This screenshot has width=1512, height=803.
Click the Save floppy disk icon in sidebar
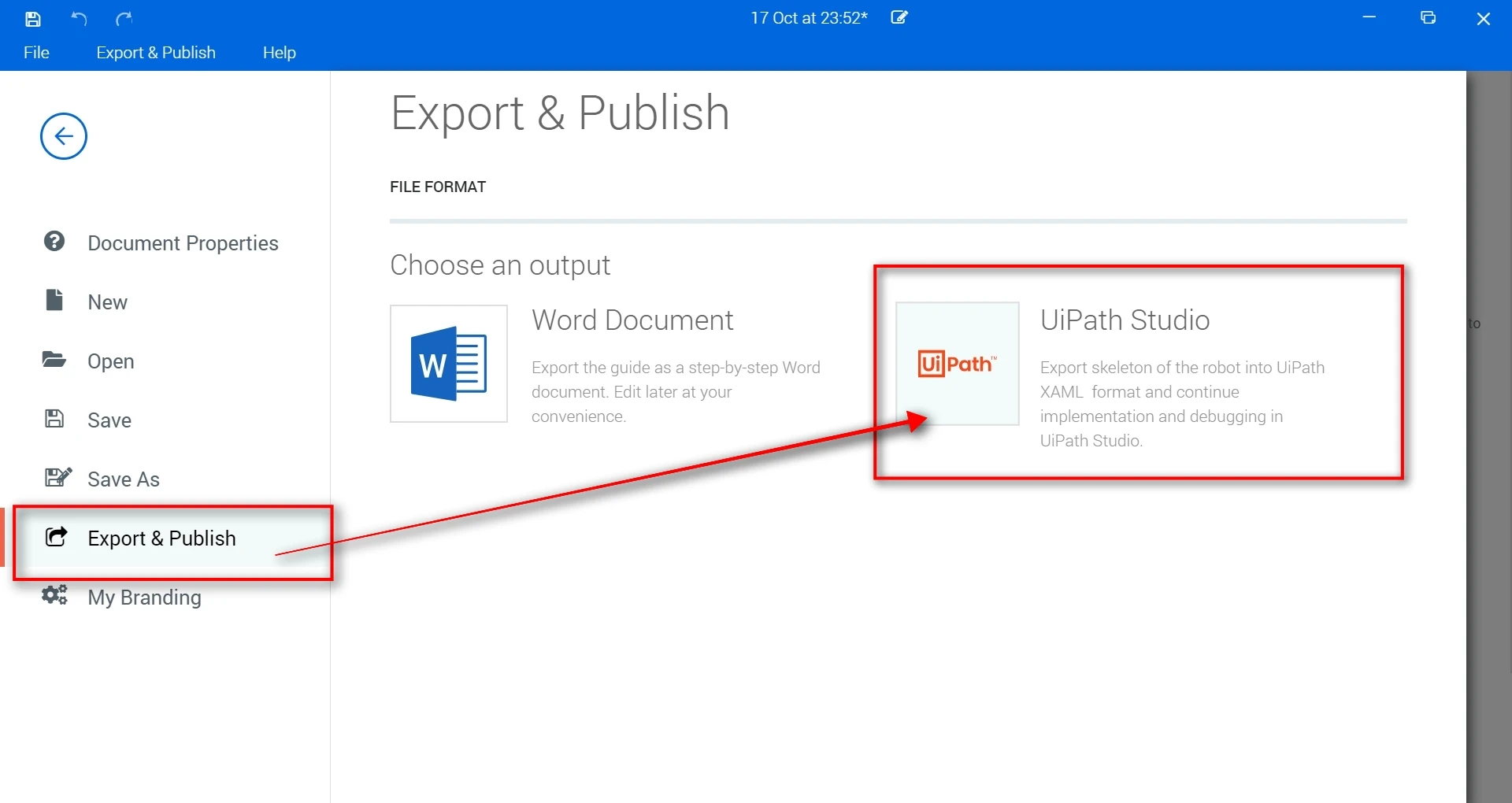(54, 419)
